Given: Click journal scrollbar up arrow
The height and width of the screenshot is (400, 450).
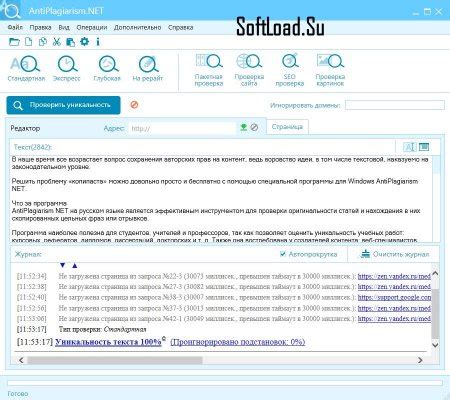Looking at the screenshot, I should click(435, 274).
